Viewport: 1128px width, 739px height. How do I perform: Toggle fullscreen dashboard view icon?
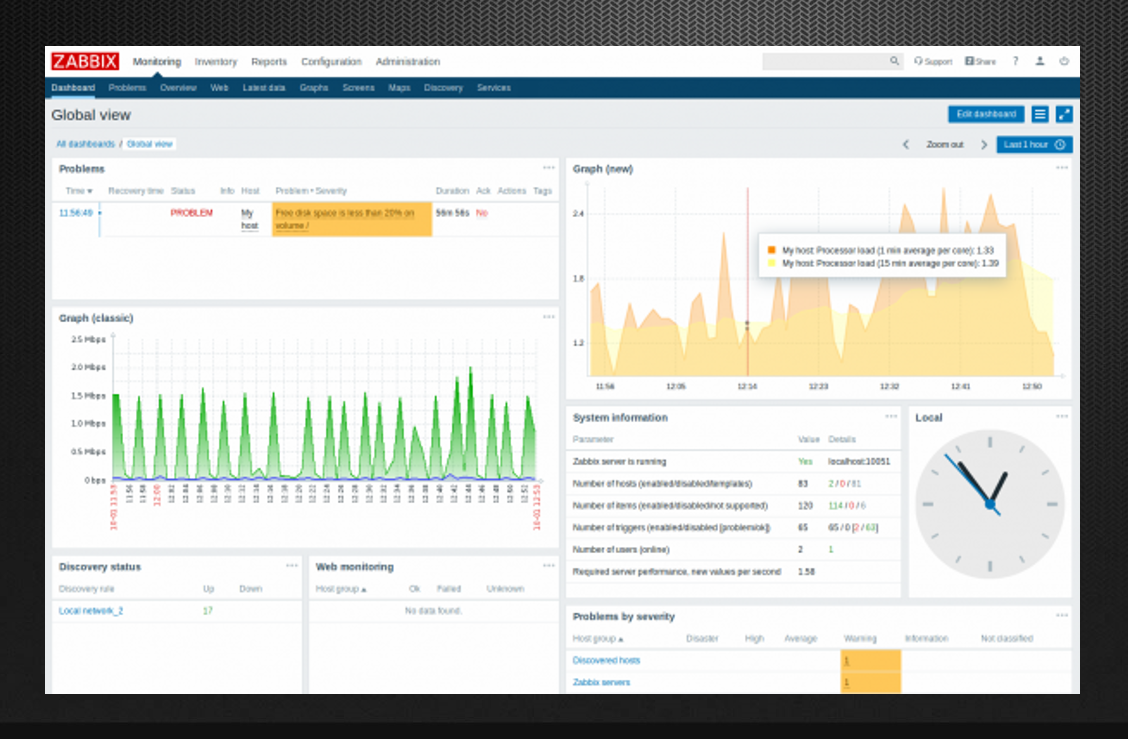(x=1064, y=115)
